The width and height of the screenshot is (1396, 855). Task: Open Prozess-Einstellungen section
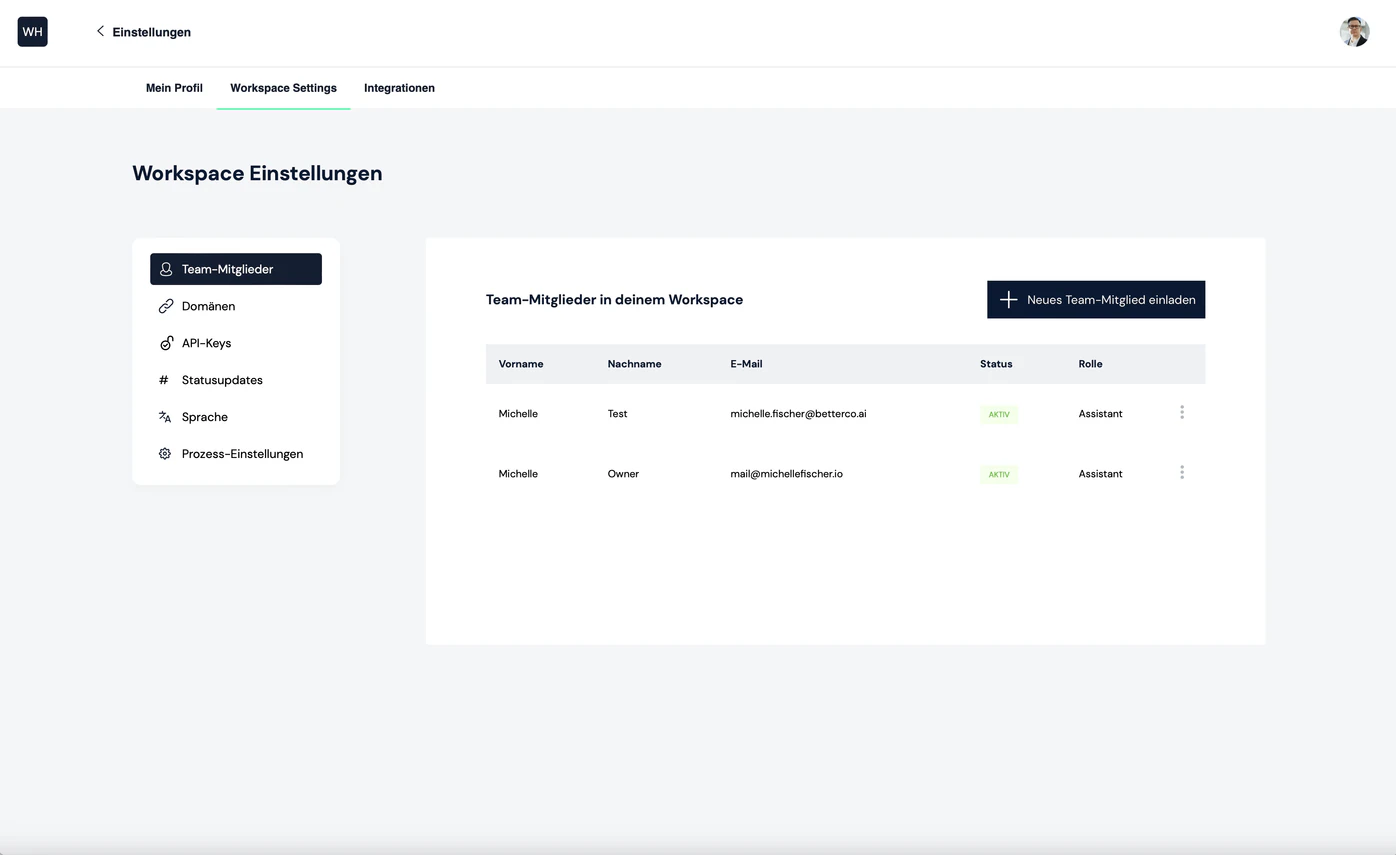pyautogui.click(x=236, y=454)
